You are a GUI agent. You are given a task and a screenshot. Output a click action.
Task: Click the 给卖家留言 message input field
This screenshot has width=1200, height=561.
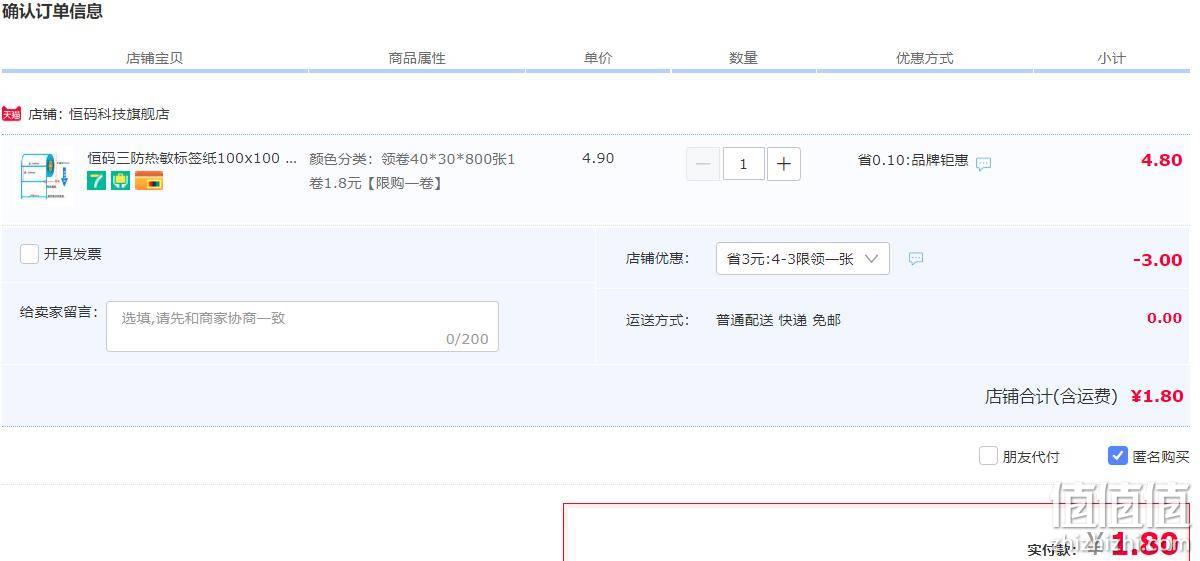[302, 327]
